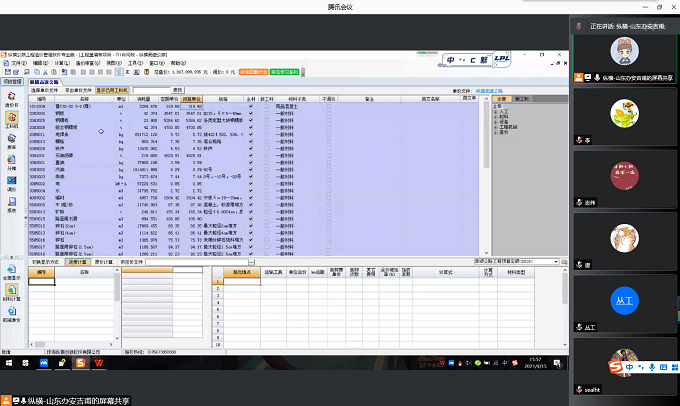Click the copy pages toolbar icon
This screenshot has height=406, width=680.
click(37, 72)
